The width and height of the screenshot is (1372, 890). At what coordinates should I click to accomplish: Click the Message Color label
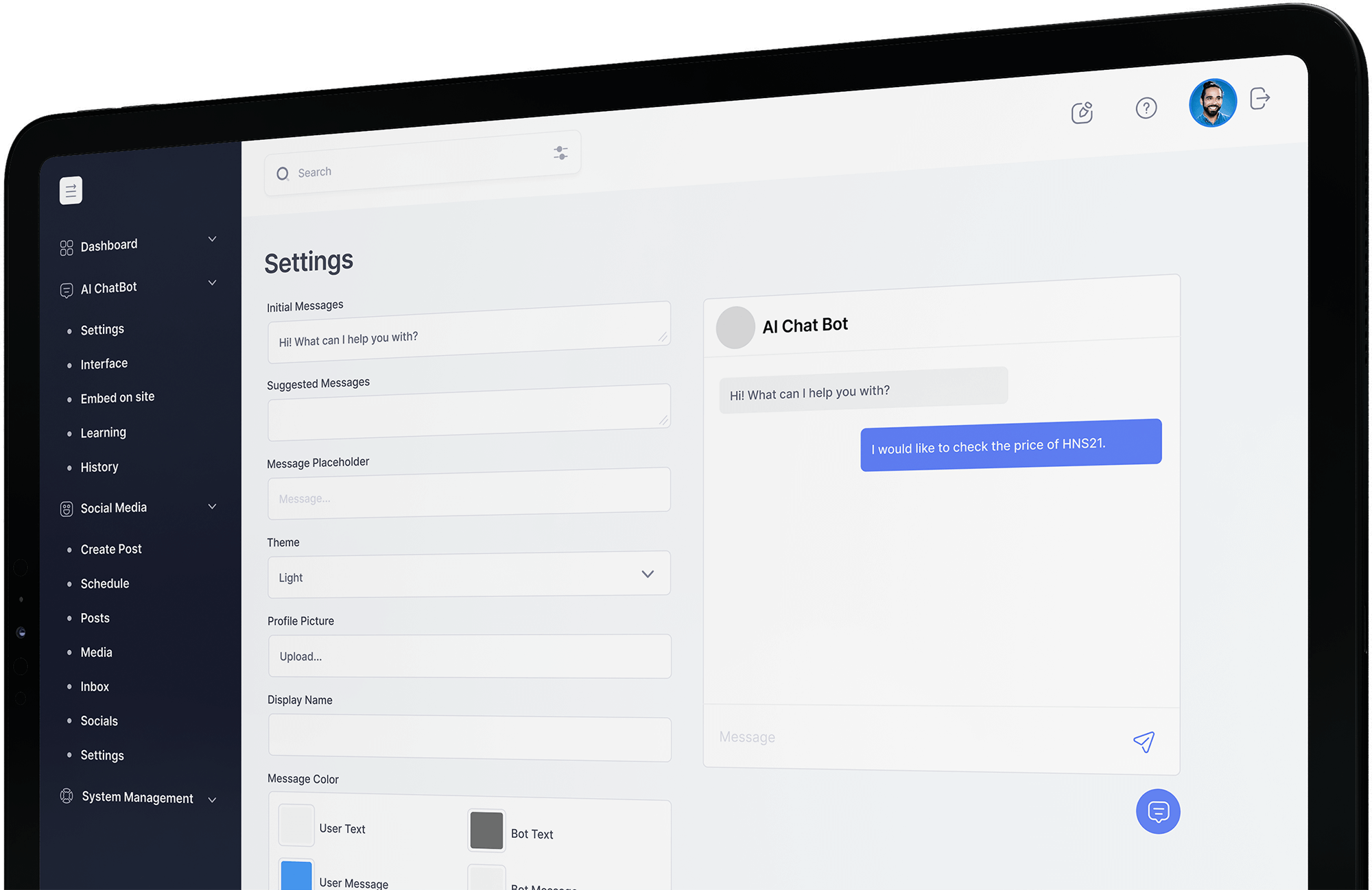(x=303, y=779)
